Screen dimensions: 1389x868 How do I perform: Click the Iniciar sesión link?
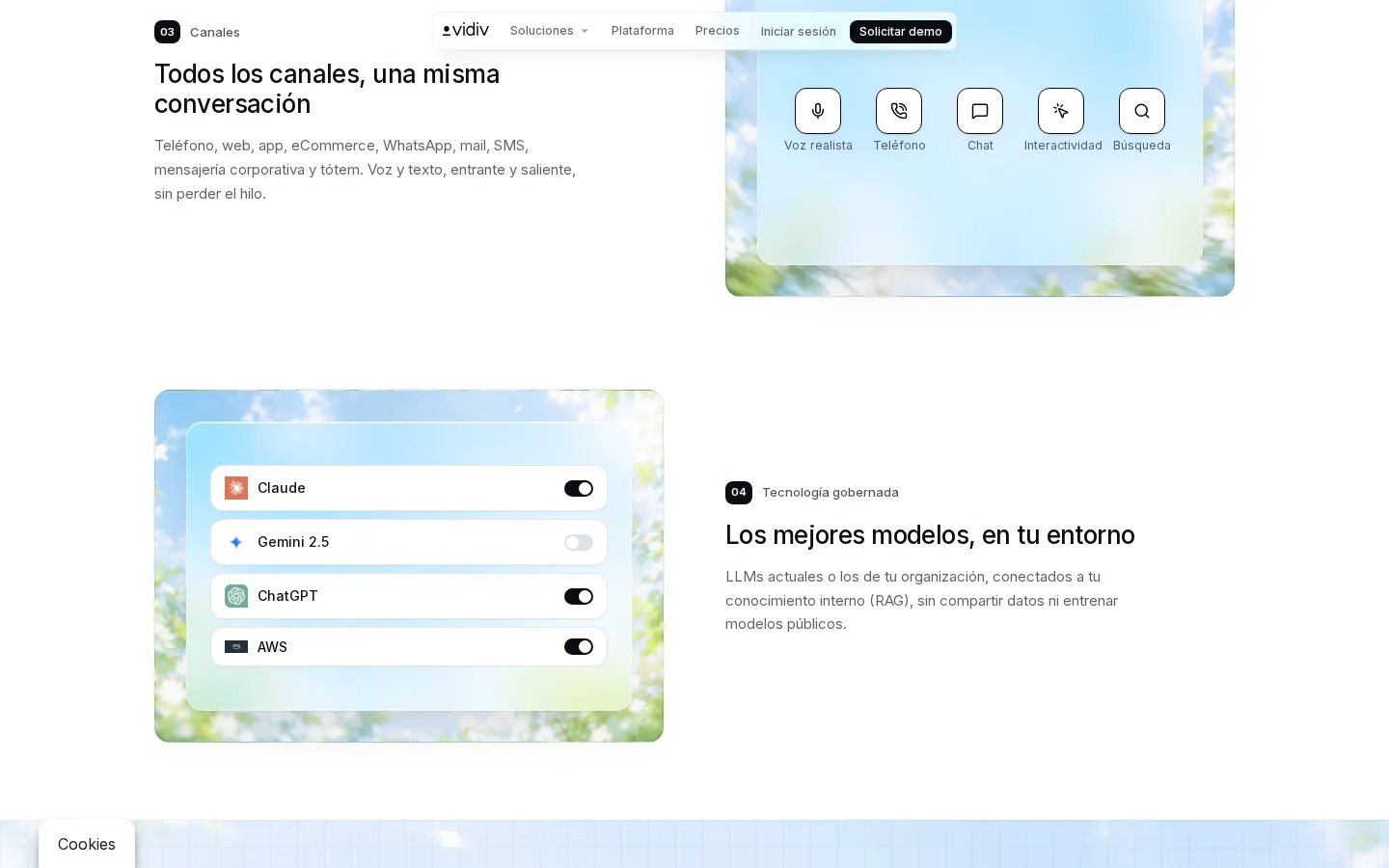[799, 32]
